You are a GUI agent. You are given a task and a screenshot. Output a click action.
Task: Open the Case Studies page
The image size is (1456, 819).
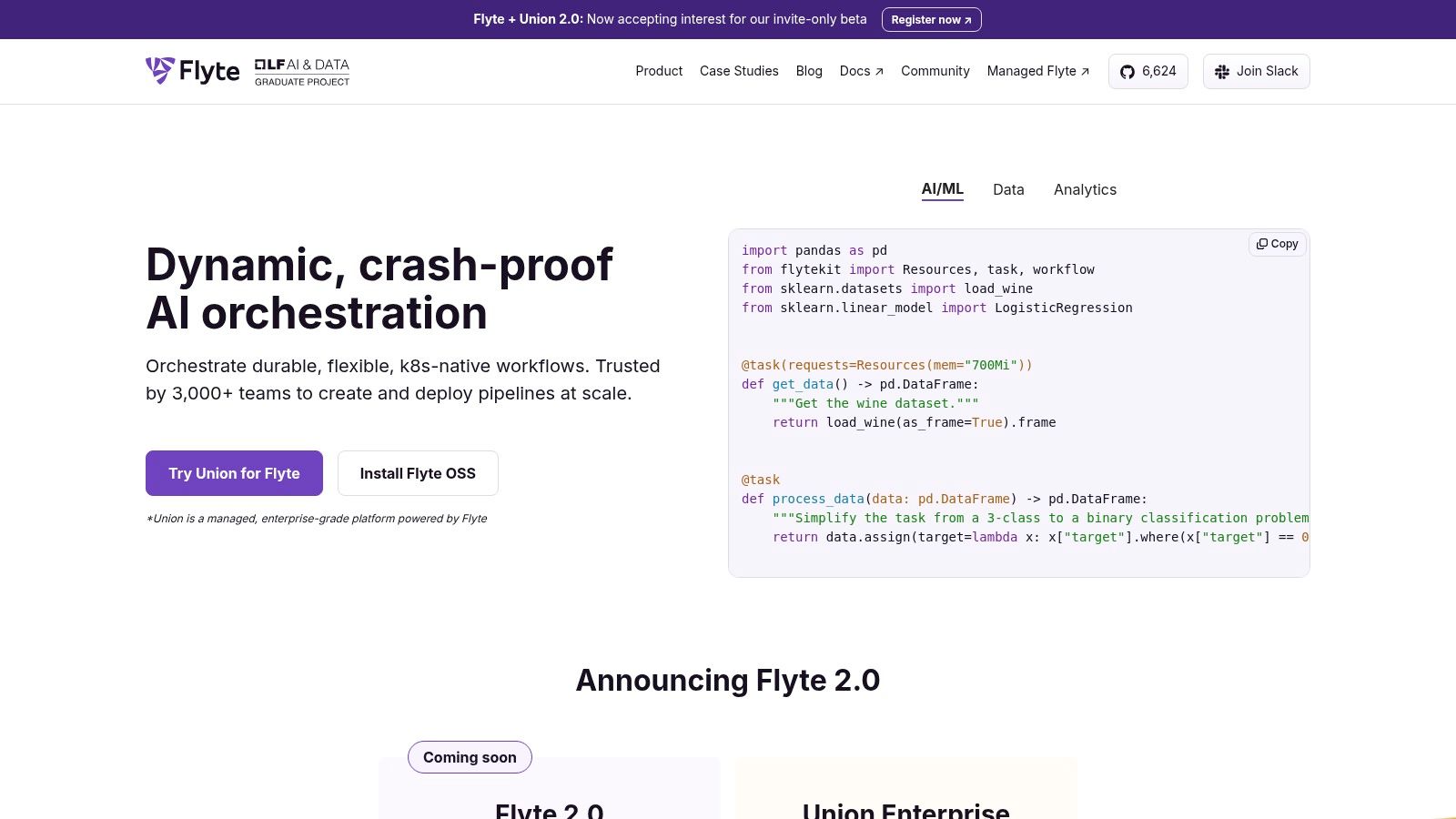click(x=738, y=71)
